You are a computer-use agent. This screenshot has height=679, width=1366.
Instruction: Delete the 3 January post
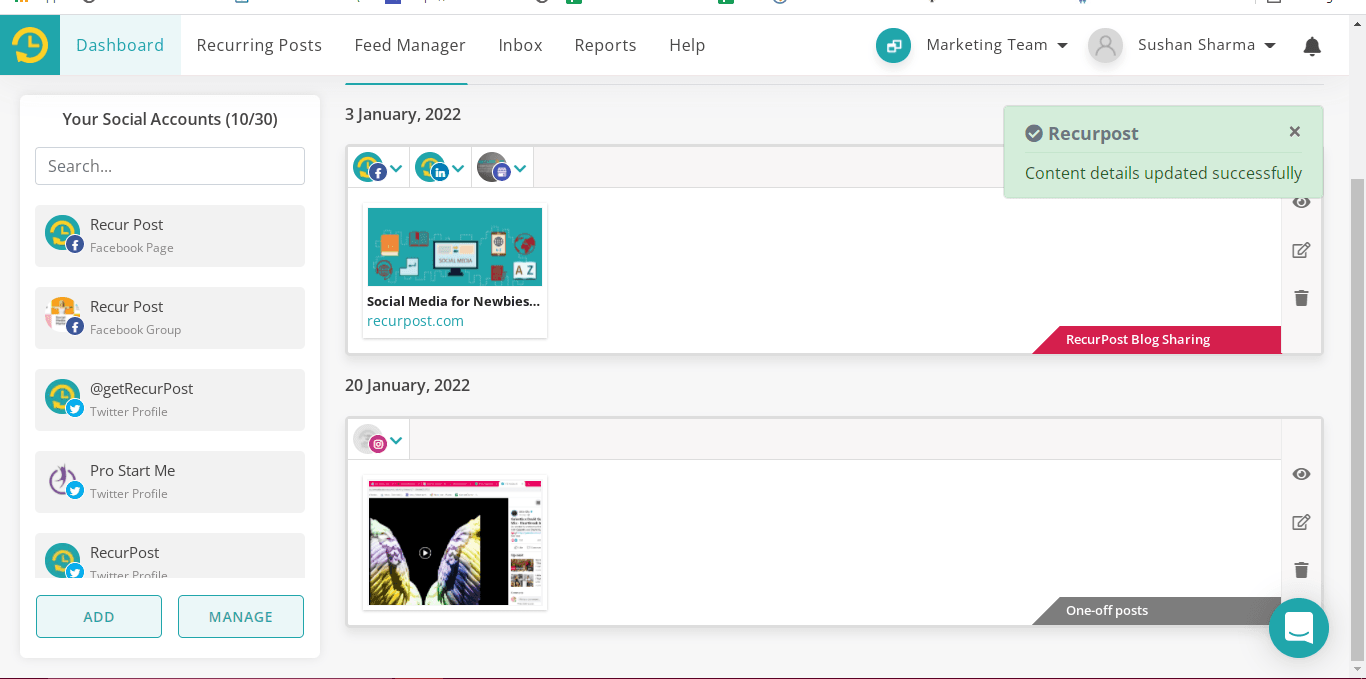1301,298
